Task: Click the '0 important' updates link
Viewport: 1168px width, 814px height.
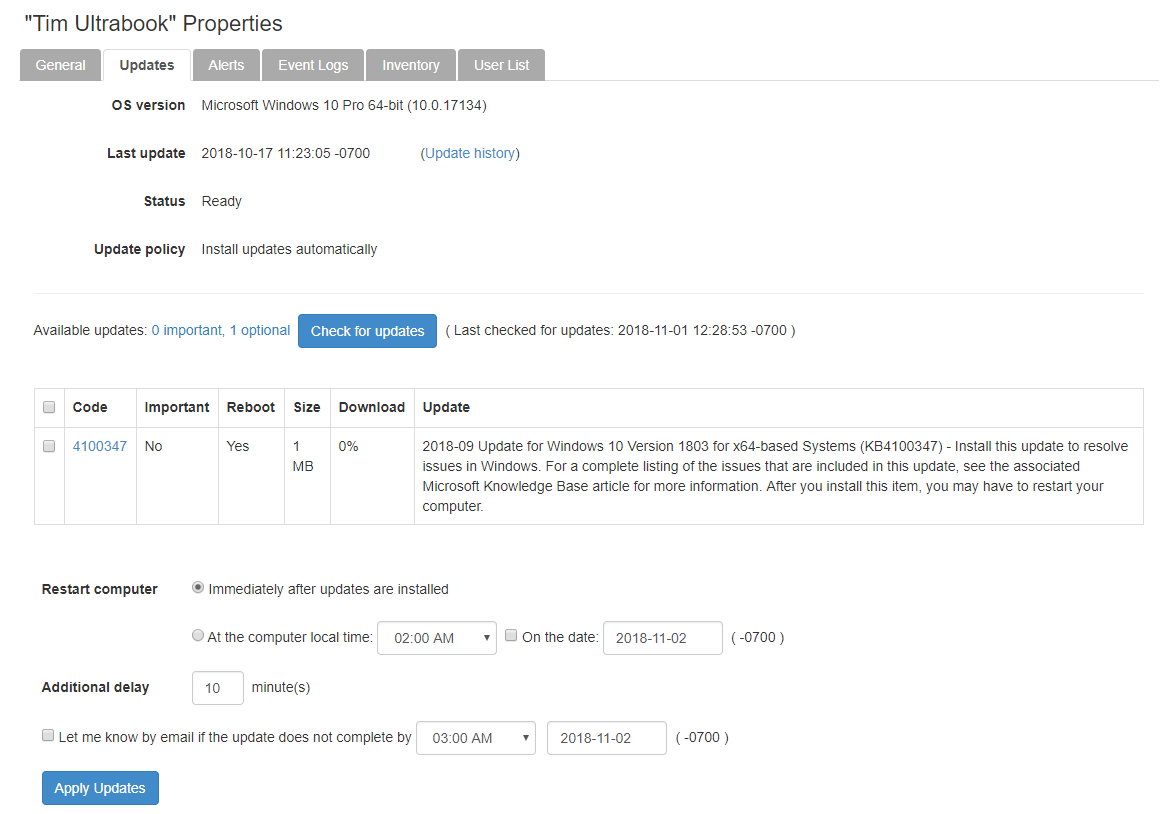Action: (x=188, y=331)
